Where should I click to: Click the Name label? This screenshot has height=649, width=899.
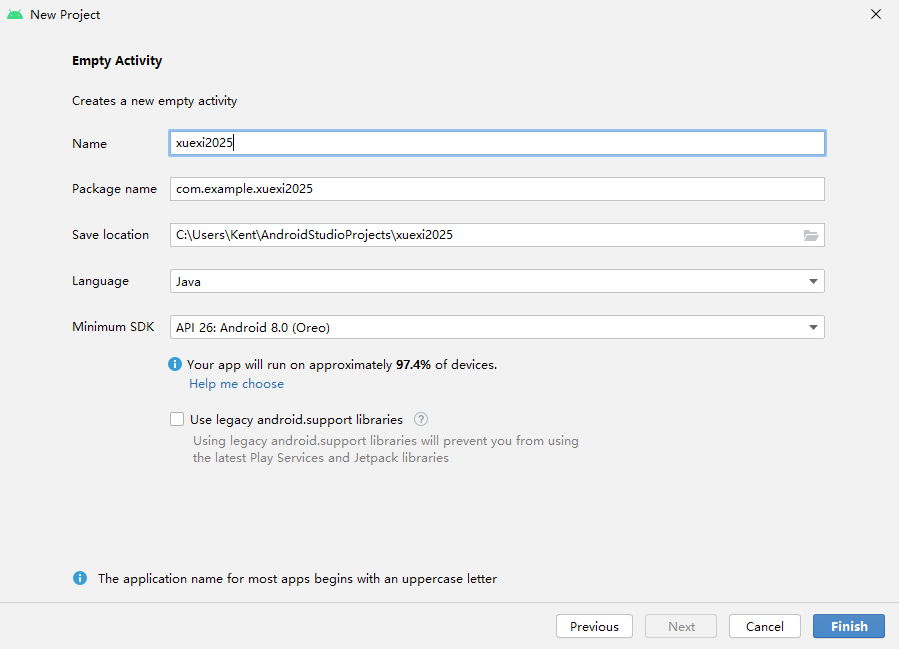coord(89,143)
